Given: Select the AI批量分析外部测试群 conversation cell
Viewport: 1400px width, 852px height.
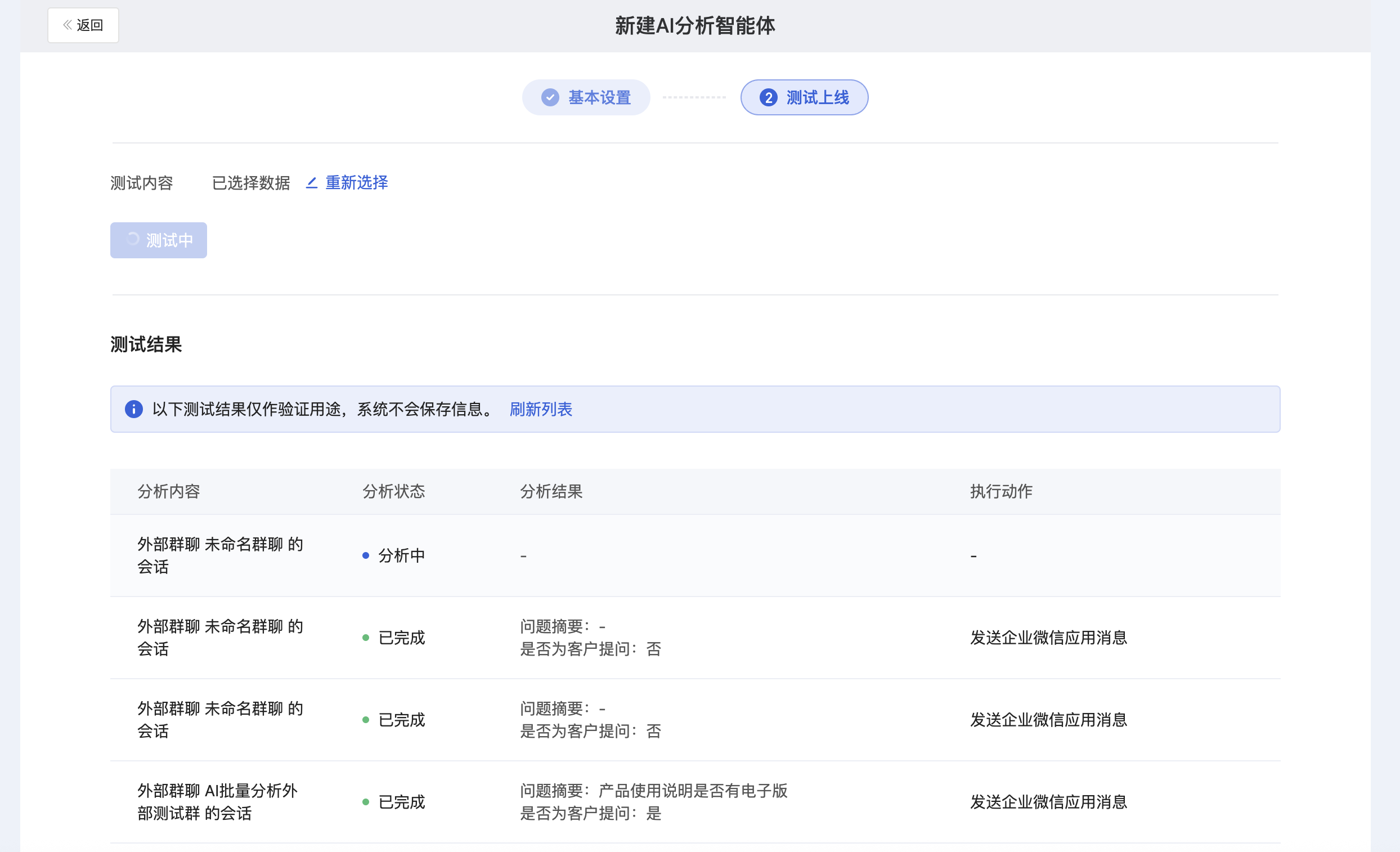Looking at the screenshot, I should pyautogui.click(x=218, y=802).
